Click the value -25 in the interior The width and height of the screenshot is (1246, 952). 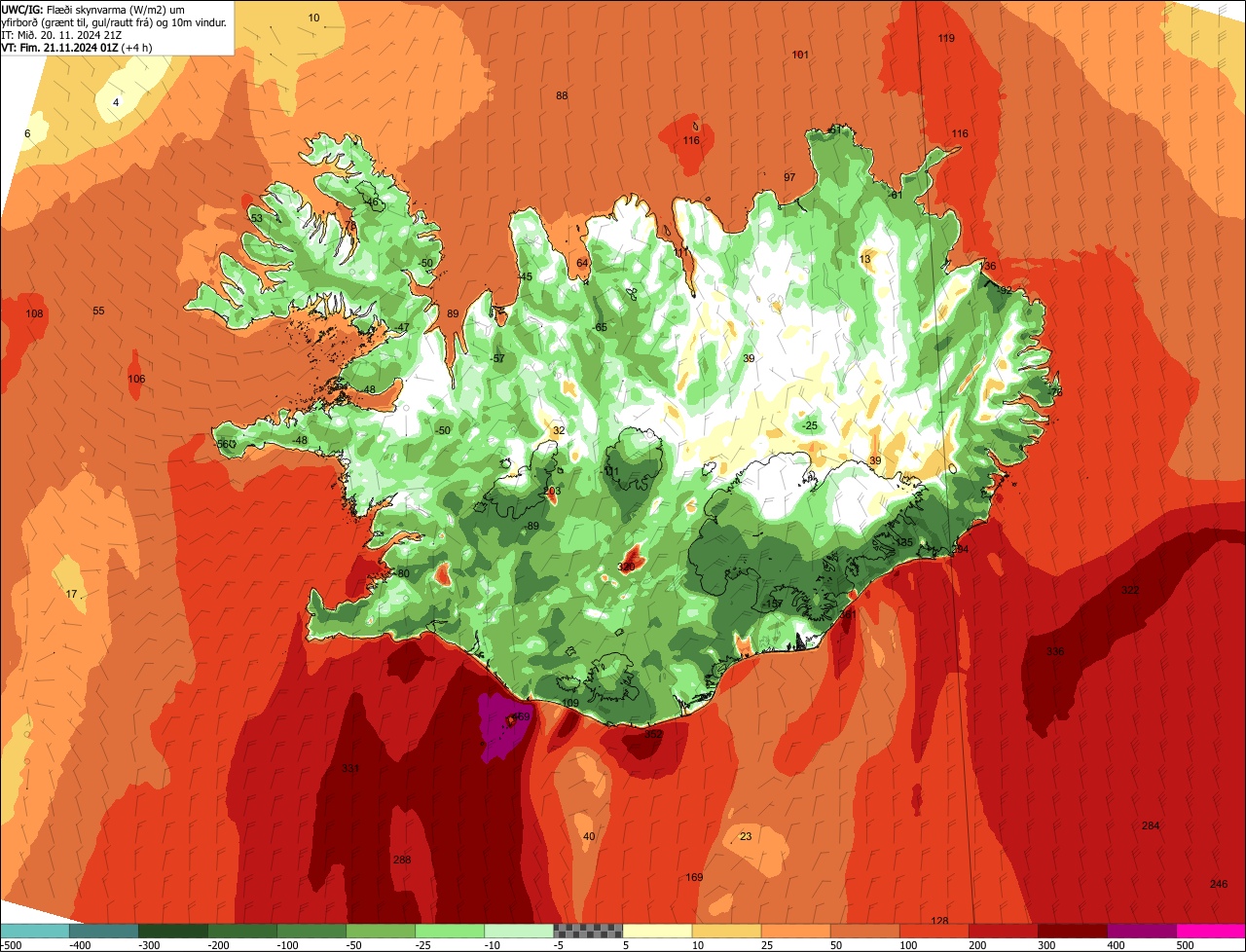click(810, 425)
